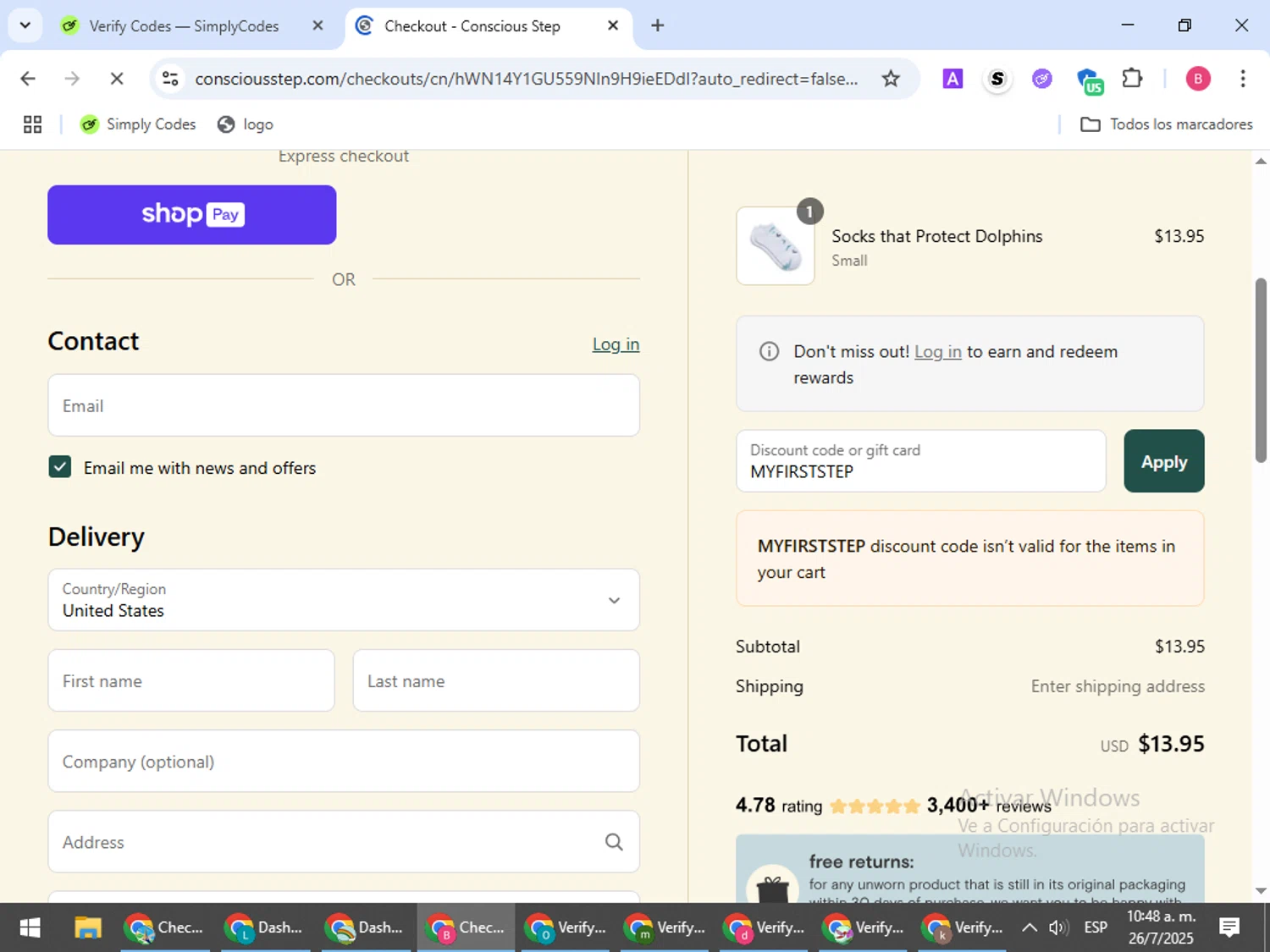Pay with the Shop Pay button
Viewport: 1270px width, 952px height.
192,215
